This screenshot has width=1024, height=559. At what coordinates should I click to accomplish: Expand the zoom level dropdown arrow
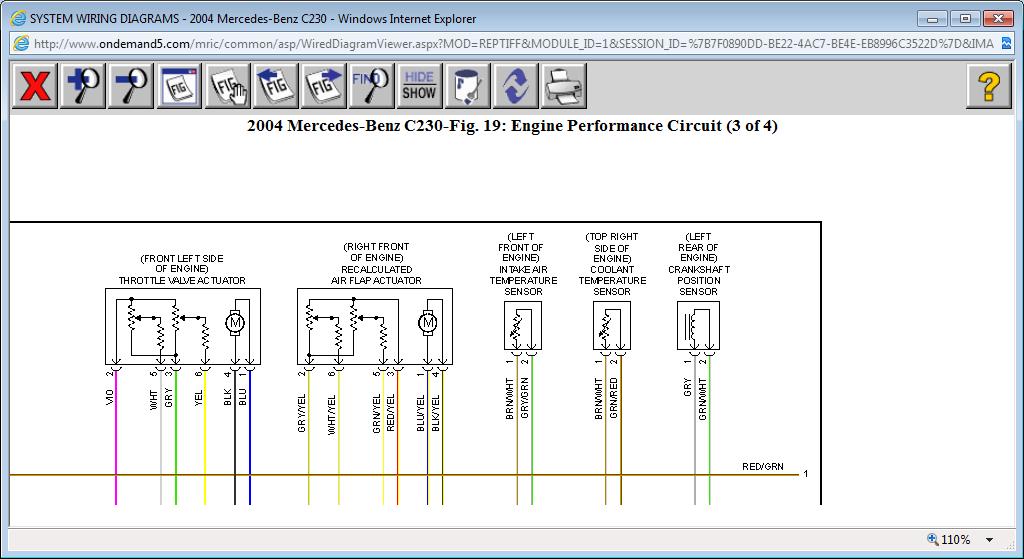click(990, 540)
